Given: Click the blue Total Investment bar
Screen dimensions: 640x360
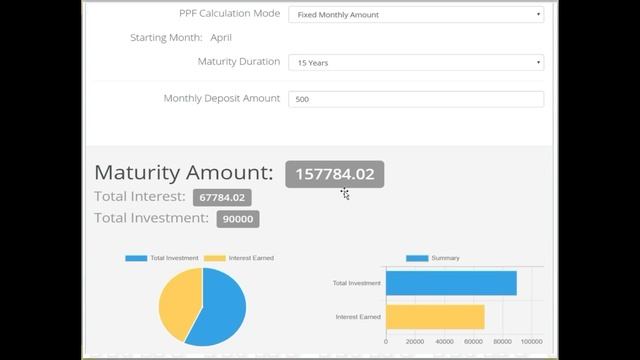Looking at the screenshot, I should (451, 283).
